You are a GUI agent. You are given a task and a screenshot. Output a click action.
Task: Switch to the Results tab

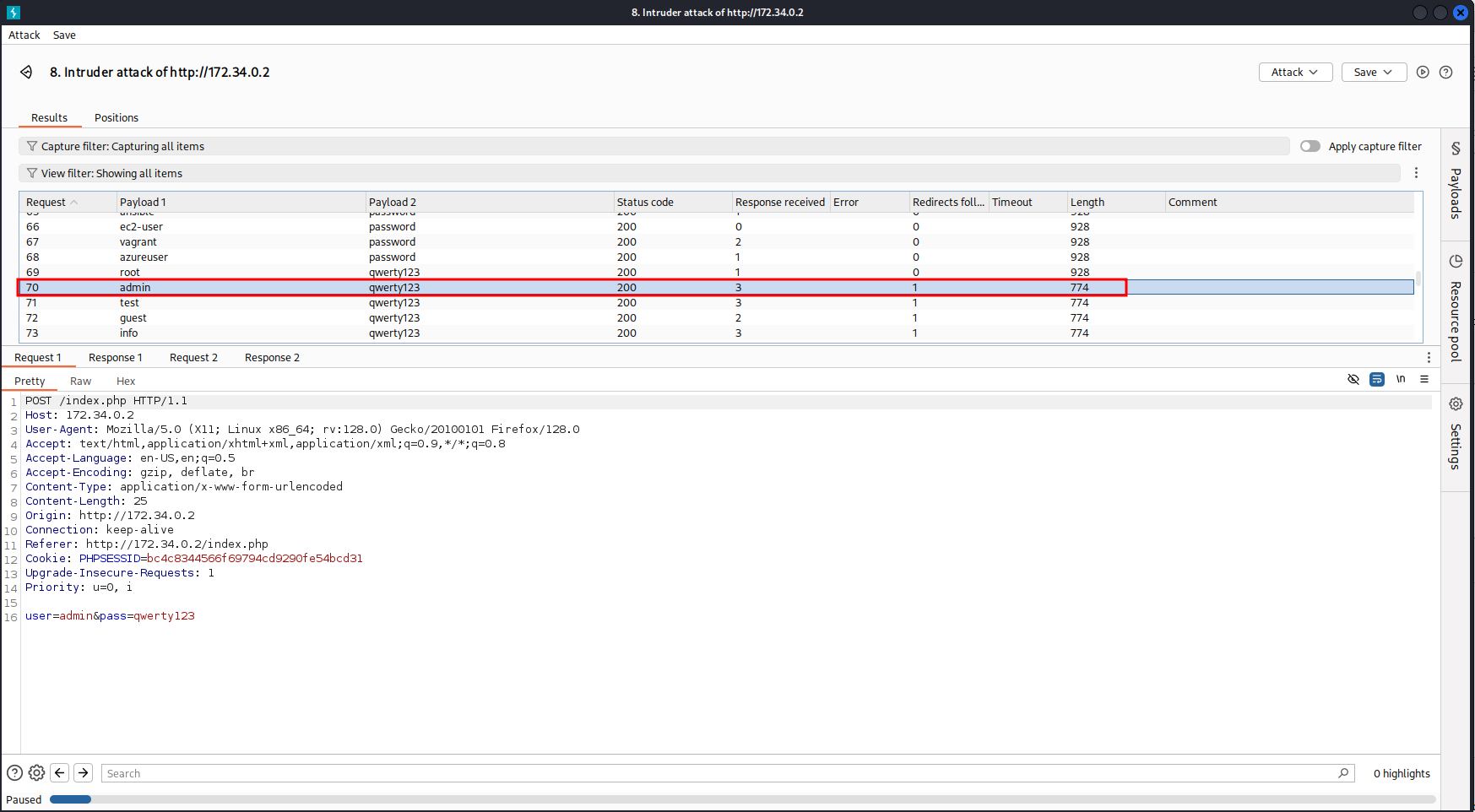pos(49,117)
